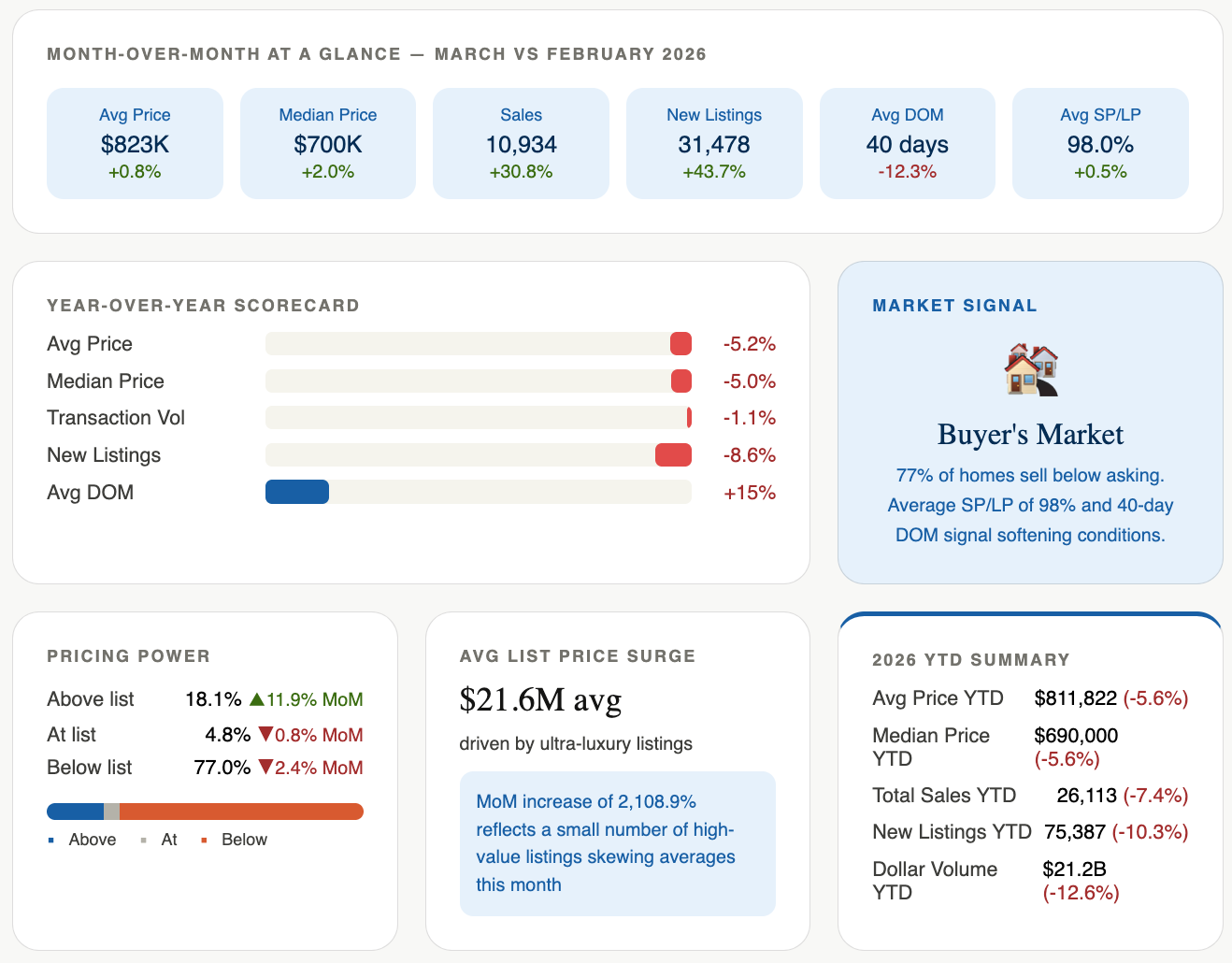Select the Avg Price stat card

(135, 143)
